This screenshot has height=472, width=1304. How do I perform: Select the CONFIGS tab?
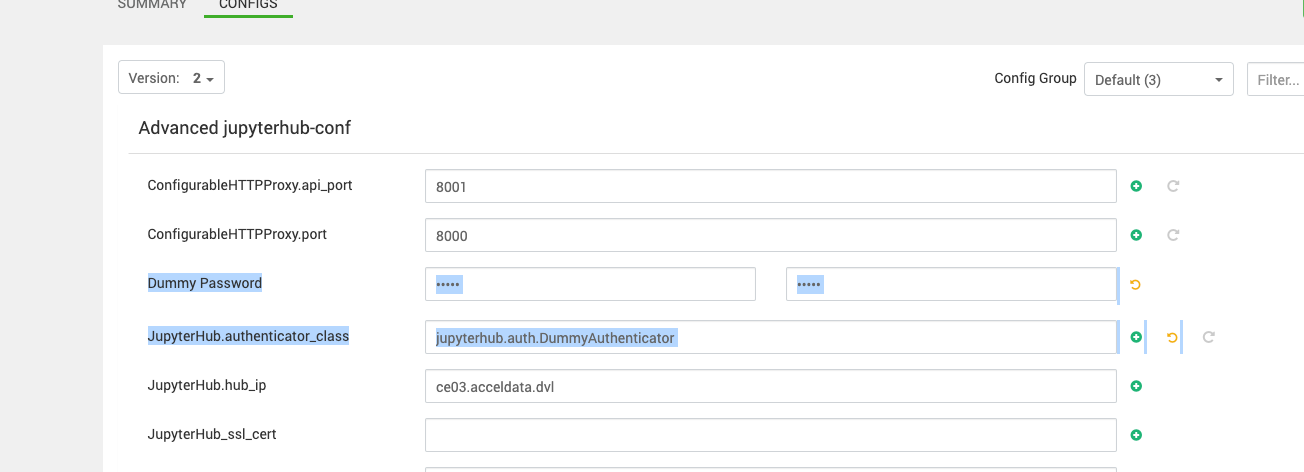click(248, 5)
